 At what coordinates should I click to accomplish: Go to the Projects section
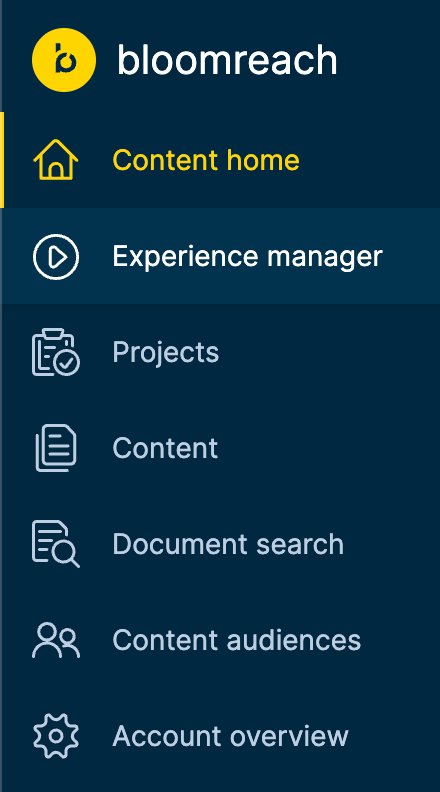point(220,352)
